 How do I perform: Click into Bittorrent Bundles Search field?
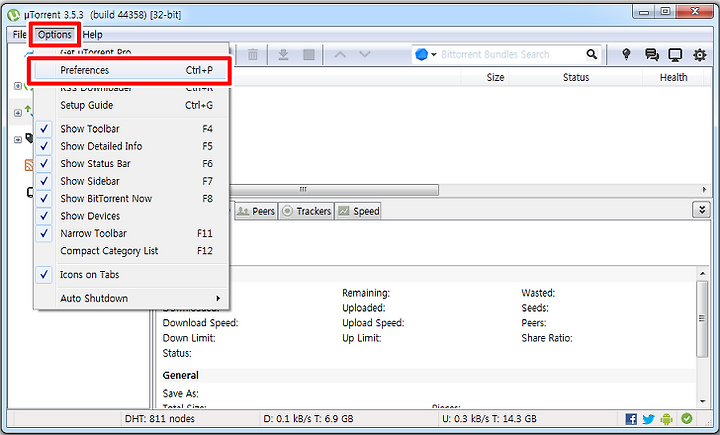(x=510, y=55)
